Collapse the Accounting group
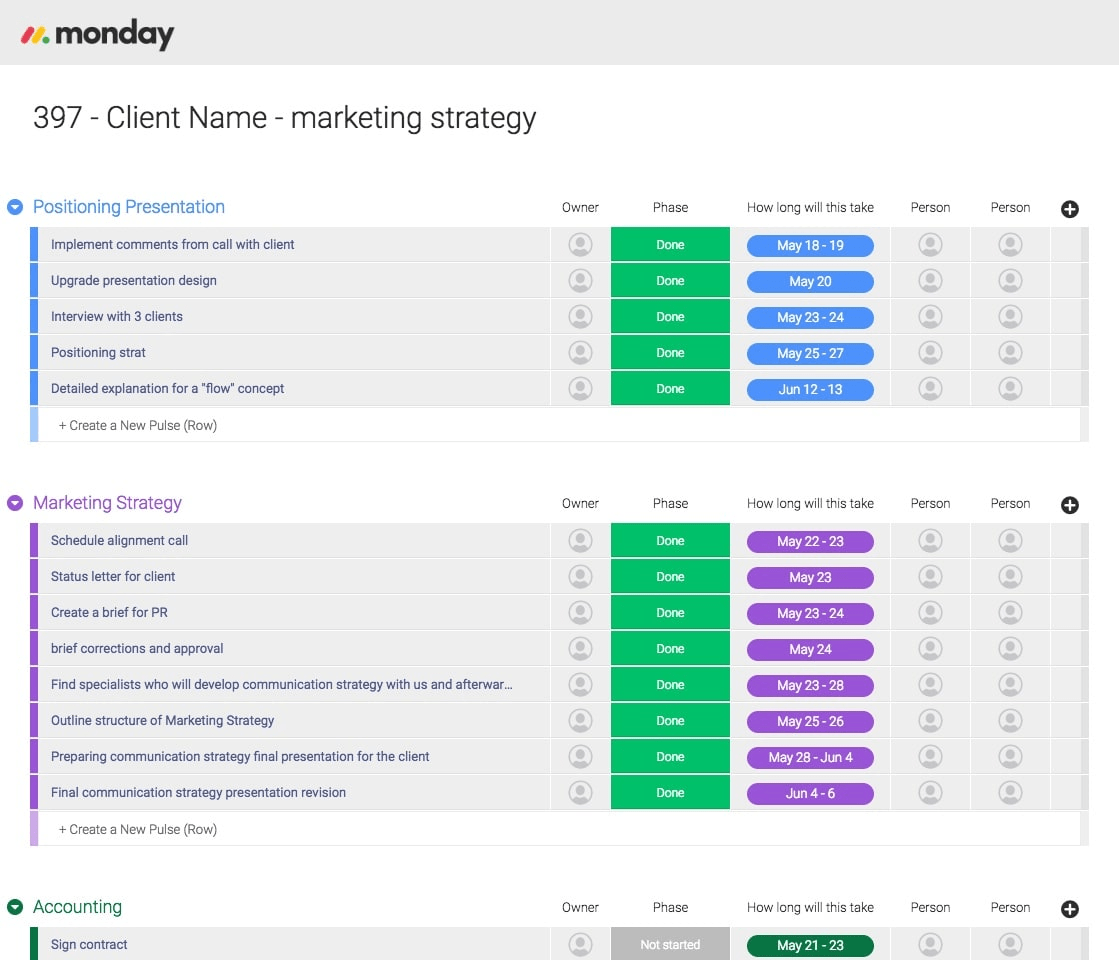The height and width of the screenshot is (960, 1119). pos(15,907)
